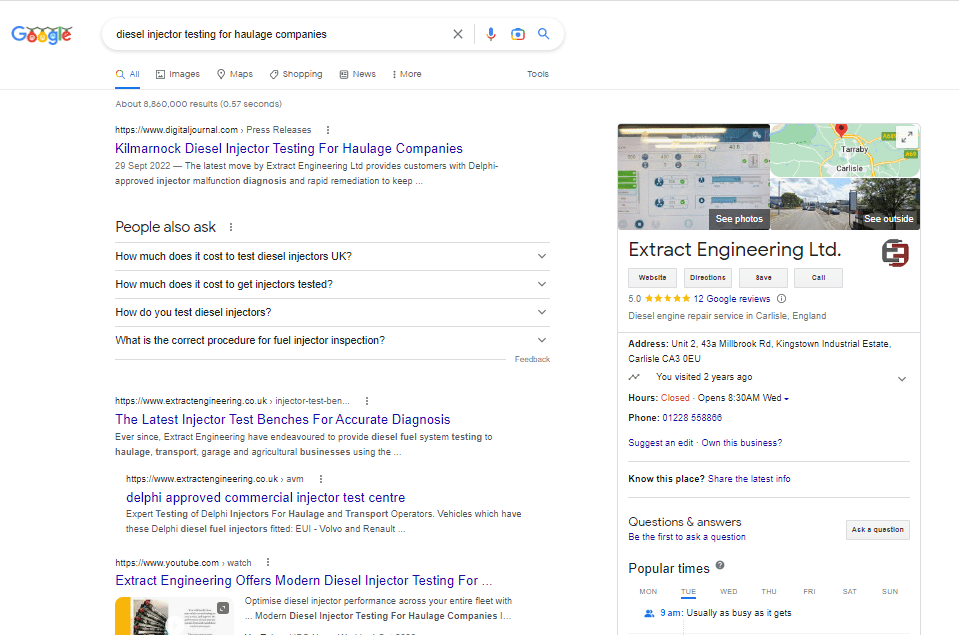959x635 pixels.
Task: Select TUE in Popular times
Action: tap(688, 592)
